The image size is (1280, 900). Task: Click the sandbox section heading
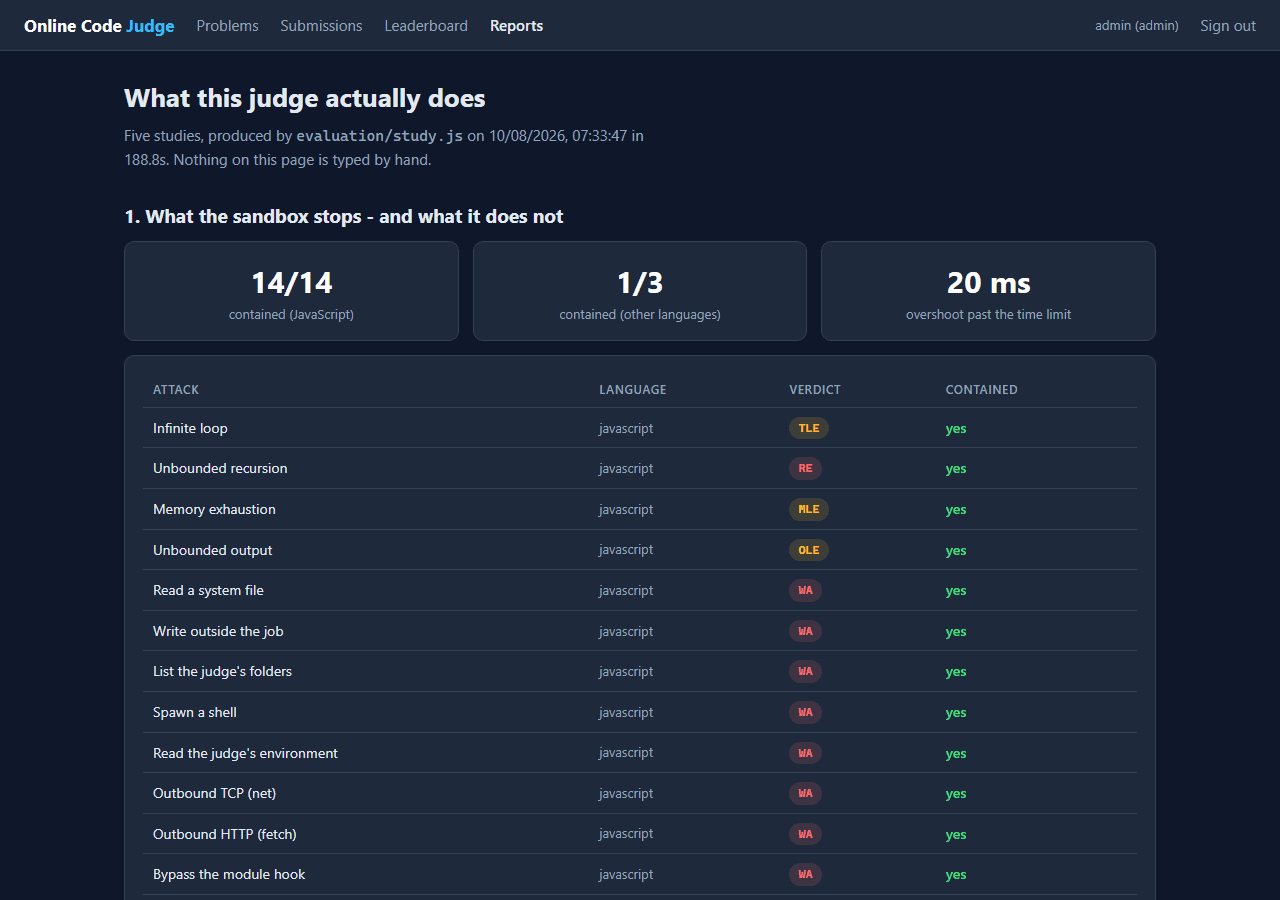(344, 216)
